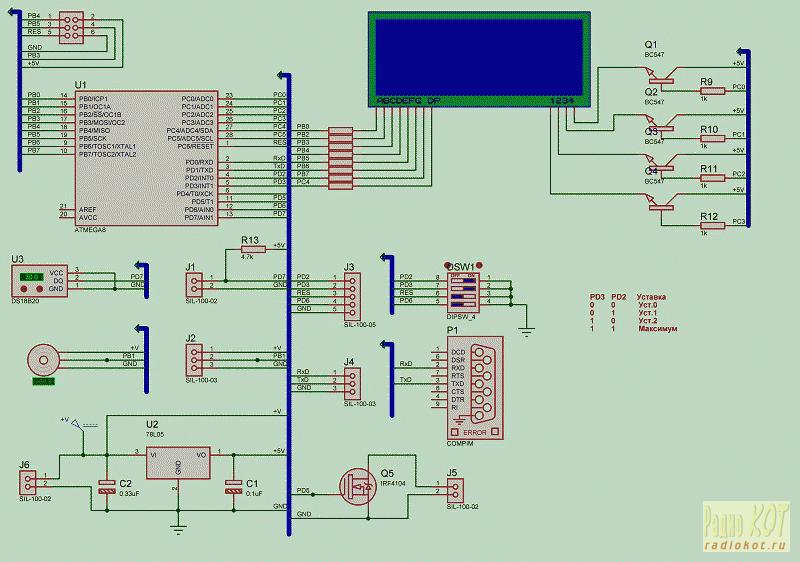Image resolution: width=800 pixels, height=562 pixels.
Task: Click the 'DIPSW_4' label below the DIP switch
Action: tap(461, 317)
